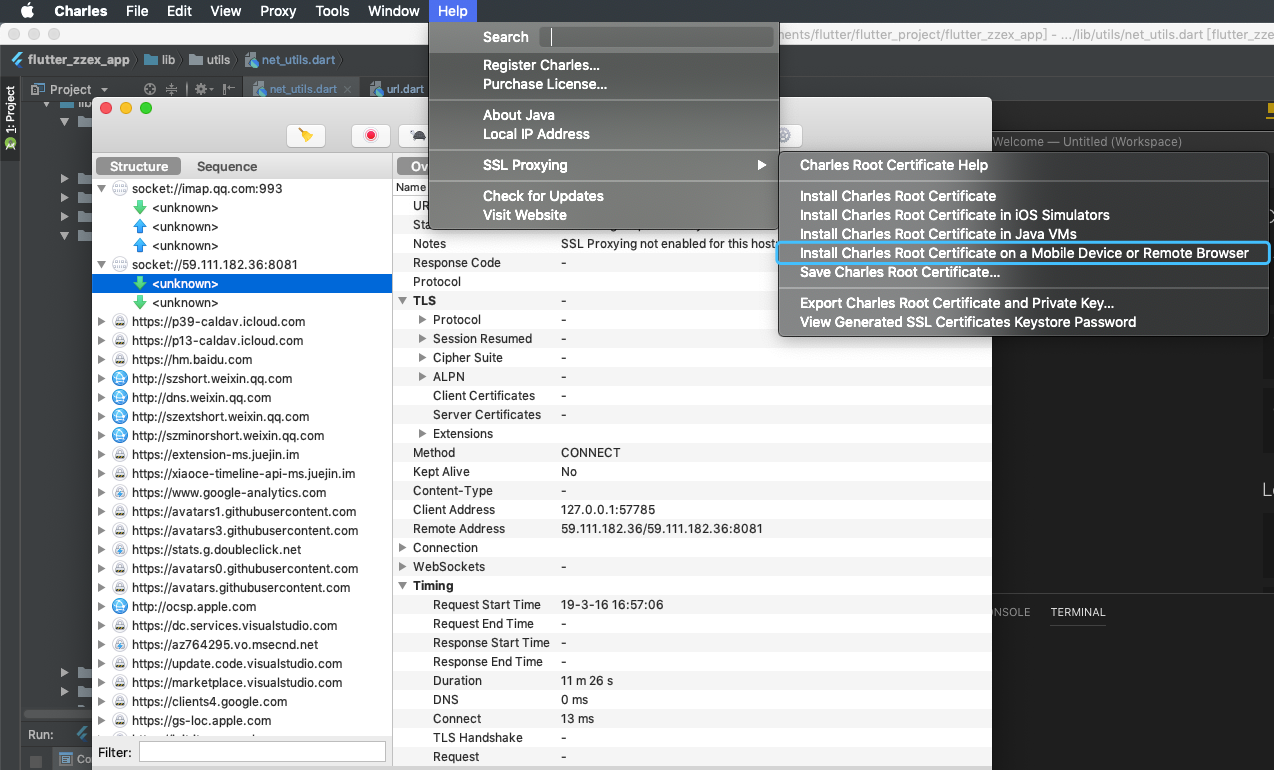Click the Hide panel icon in Project toolbar
Viewport: 1274px width, 770px height.
pos(229,89)
